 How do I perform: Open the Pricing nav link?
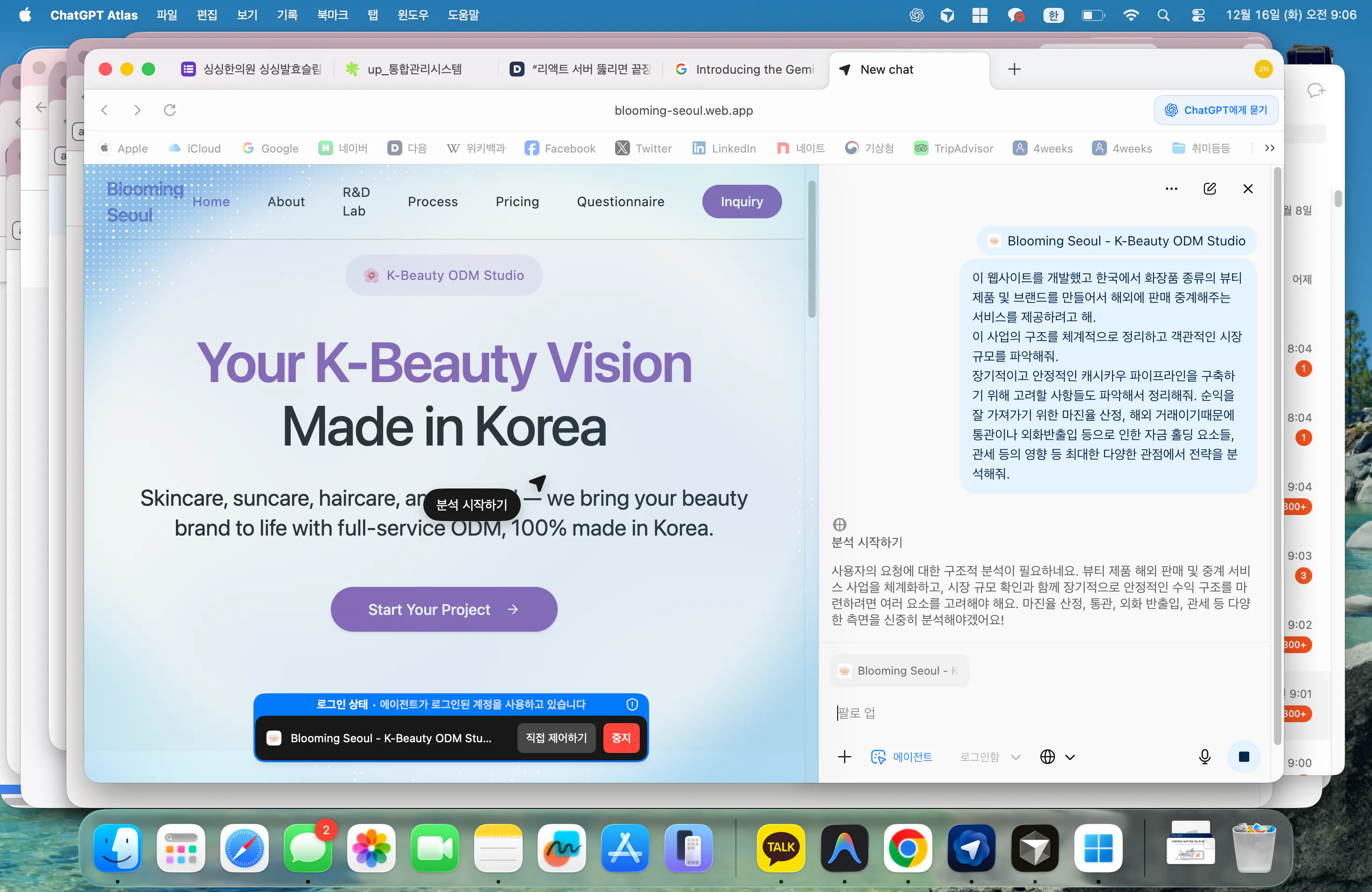pyautogui.click(x=517, y=201)
